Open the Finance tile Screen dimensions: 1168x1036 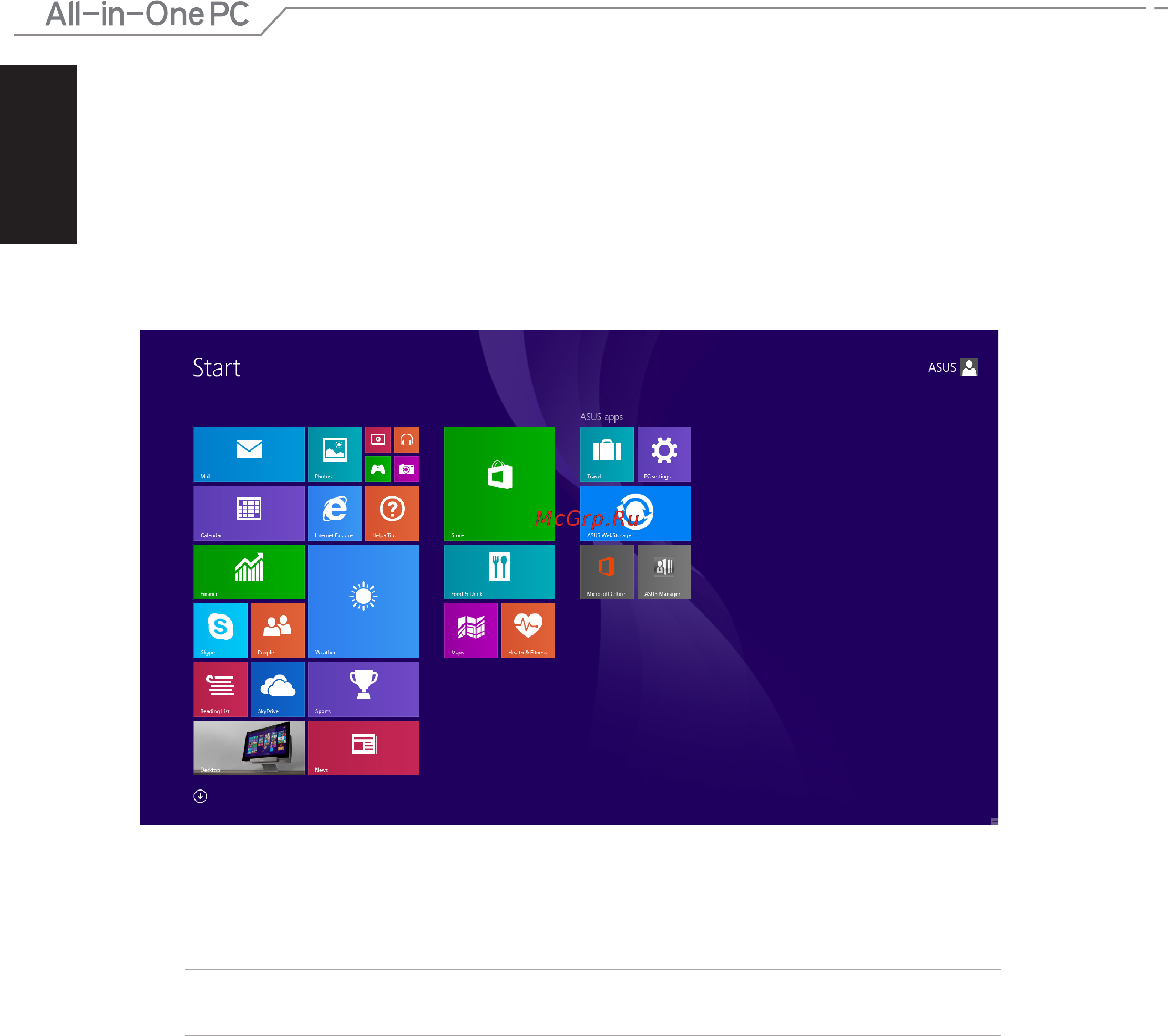point(249,572)
